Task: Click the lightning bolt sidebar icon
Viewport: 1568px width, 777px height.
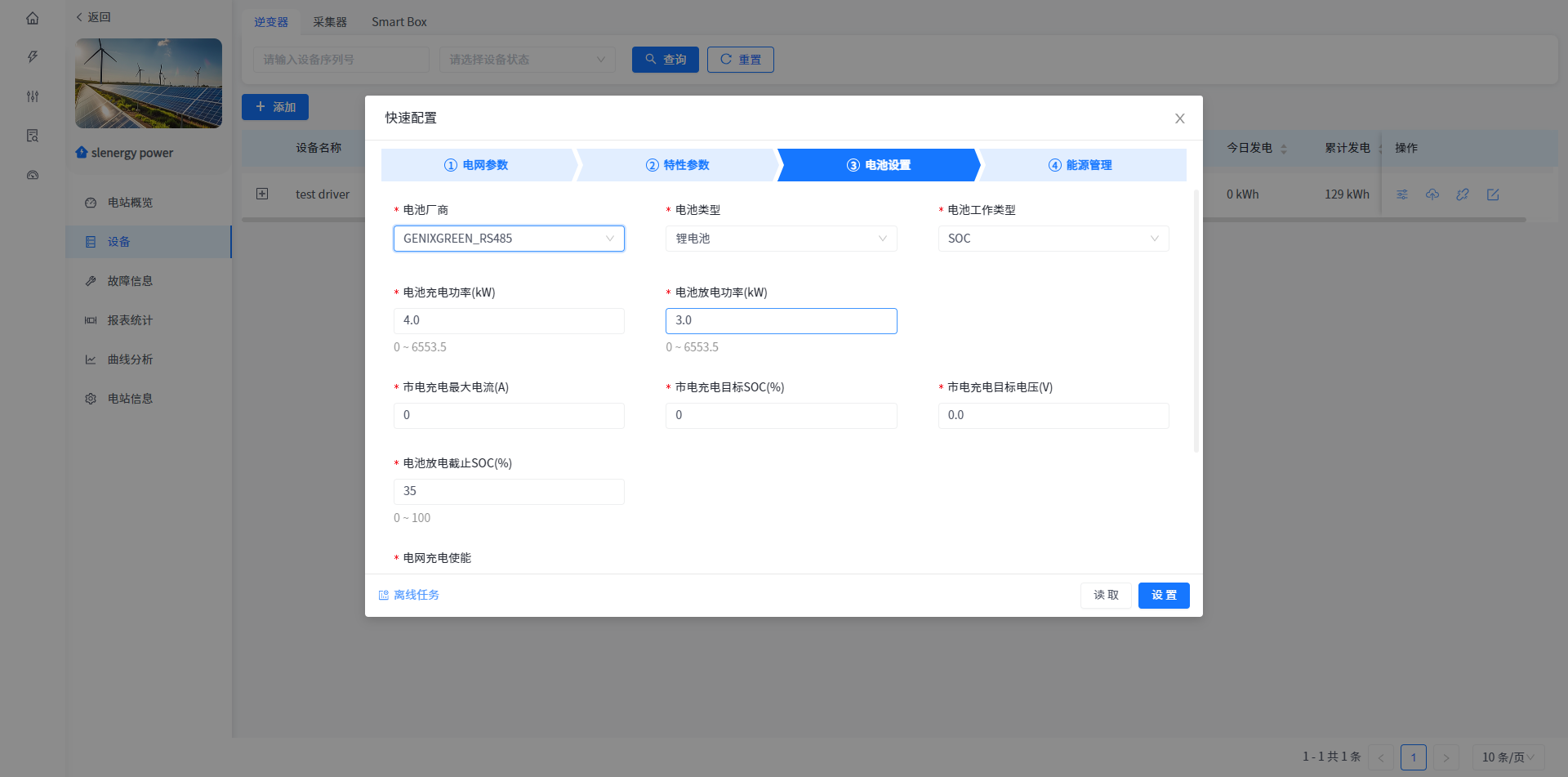Action: tap(33, 57)
